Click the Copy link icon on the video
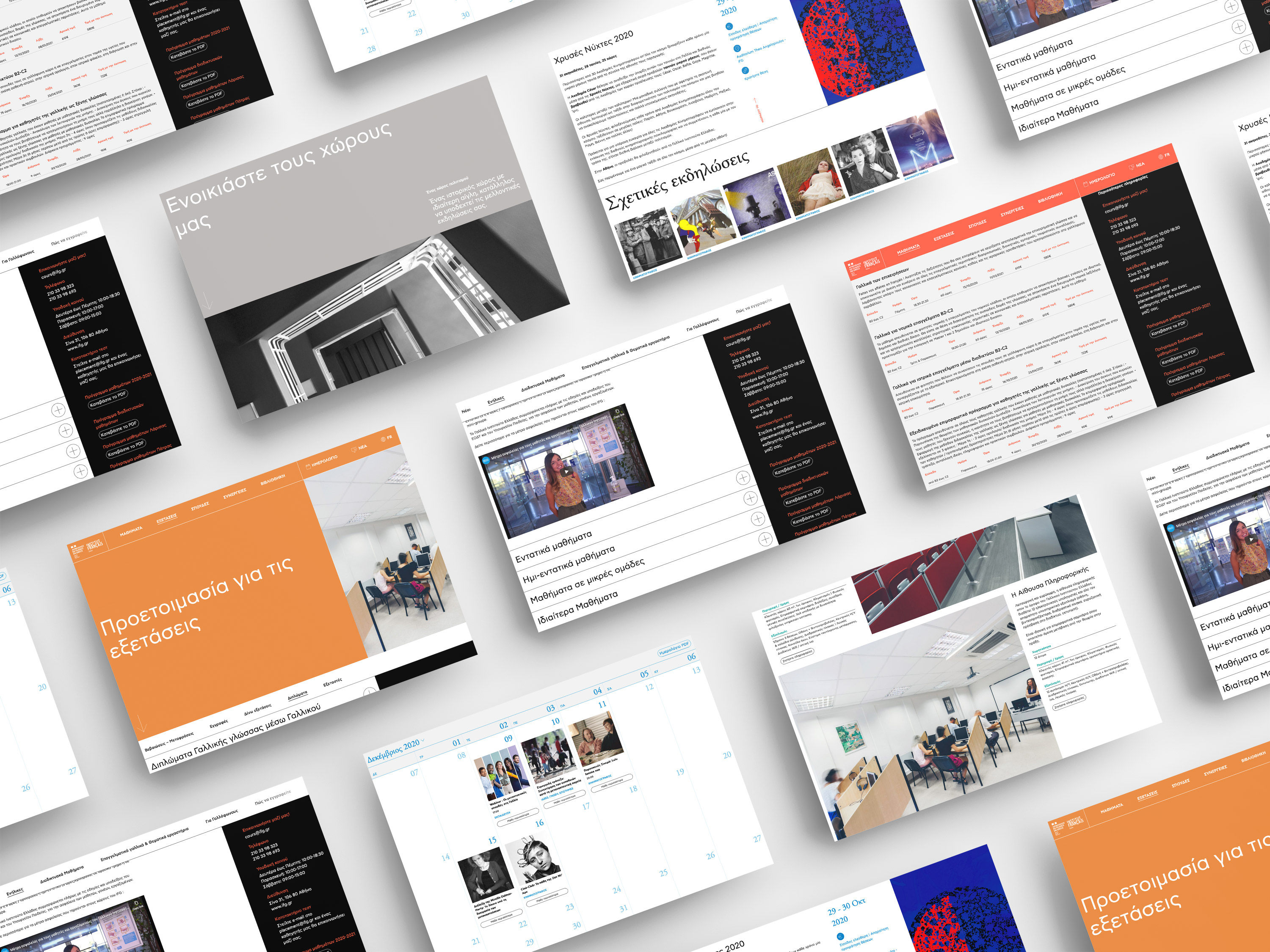 618,412
